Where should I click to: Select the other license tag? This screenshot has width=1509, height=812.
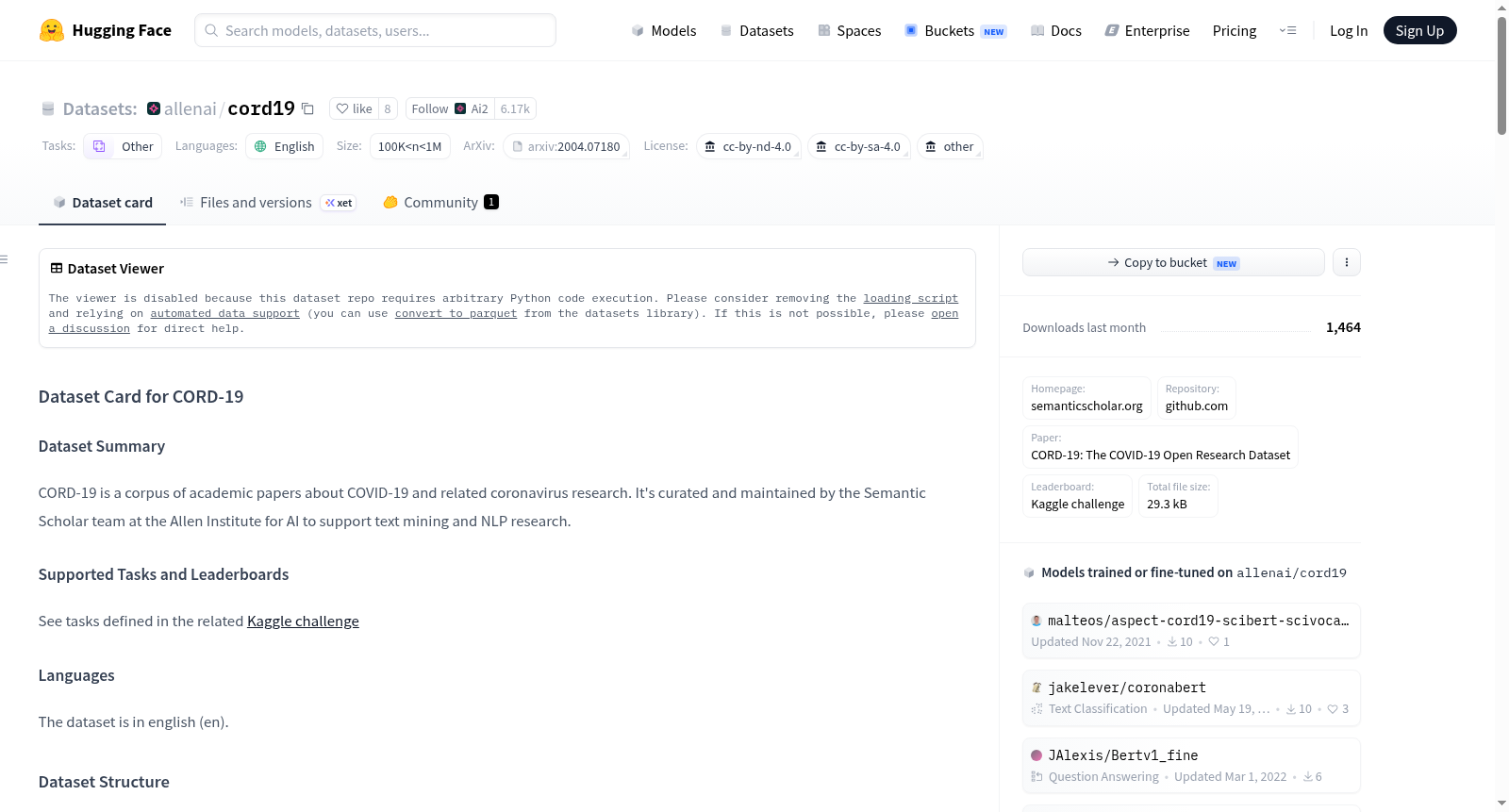[950, 146]
